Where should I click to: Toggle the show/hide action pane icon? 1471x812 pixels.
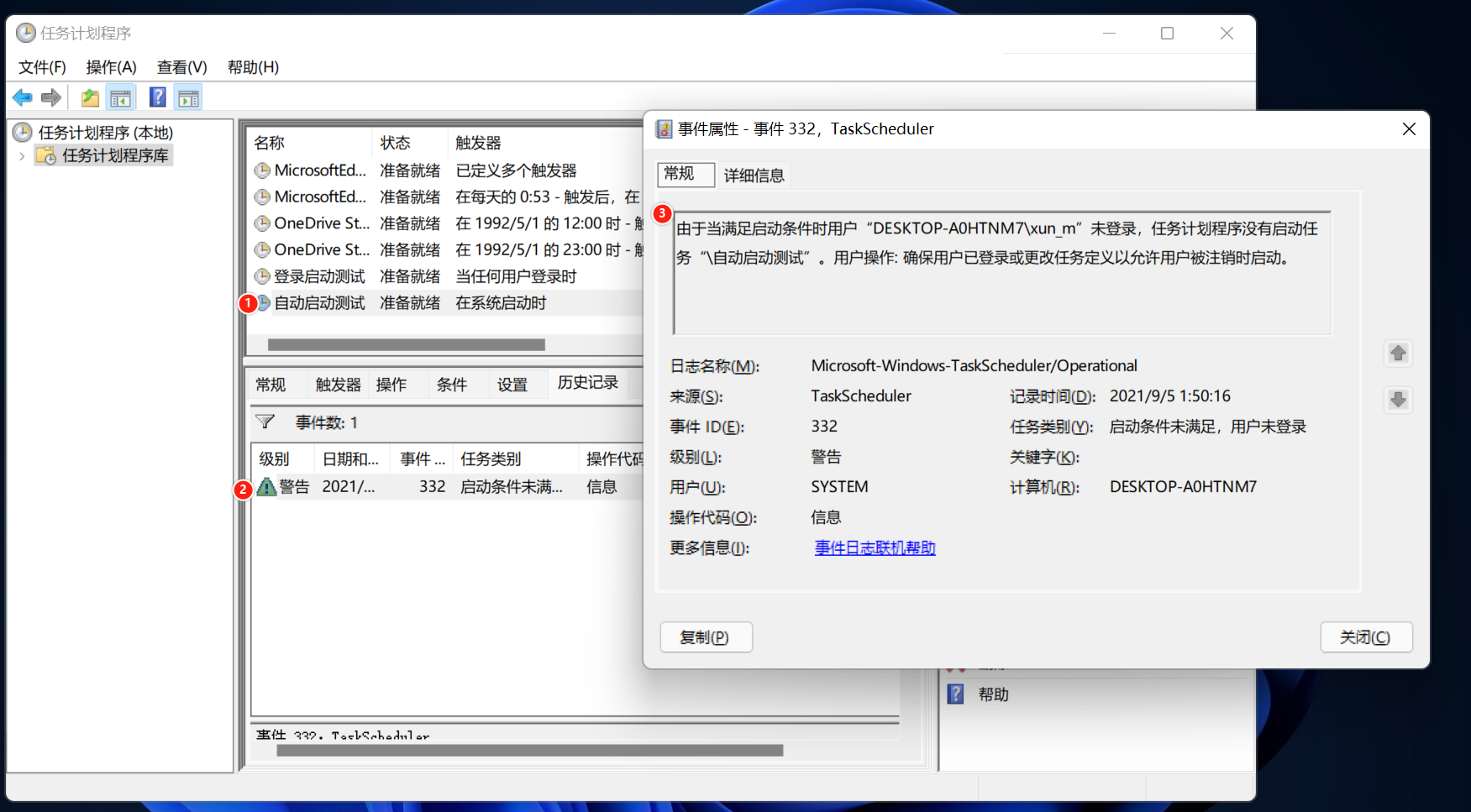[x=189, y=97]
